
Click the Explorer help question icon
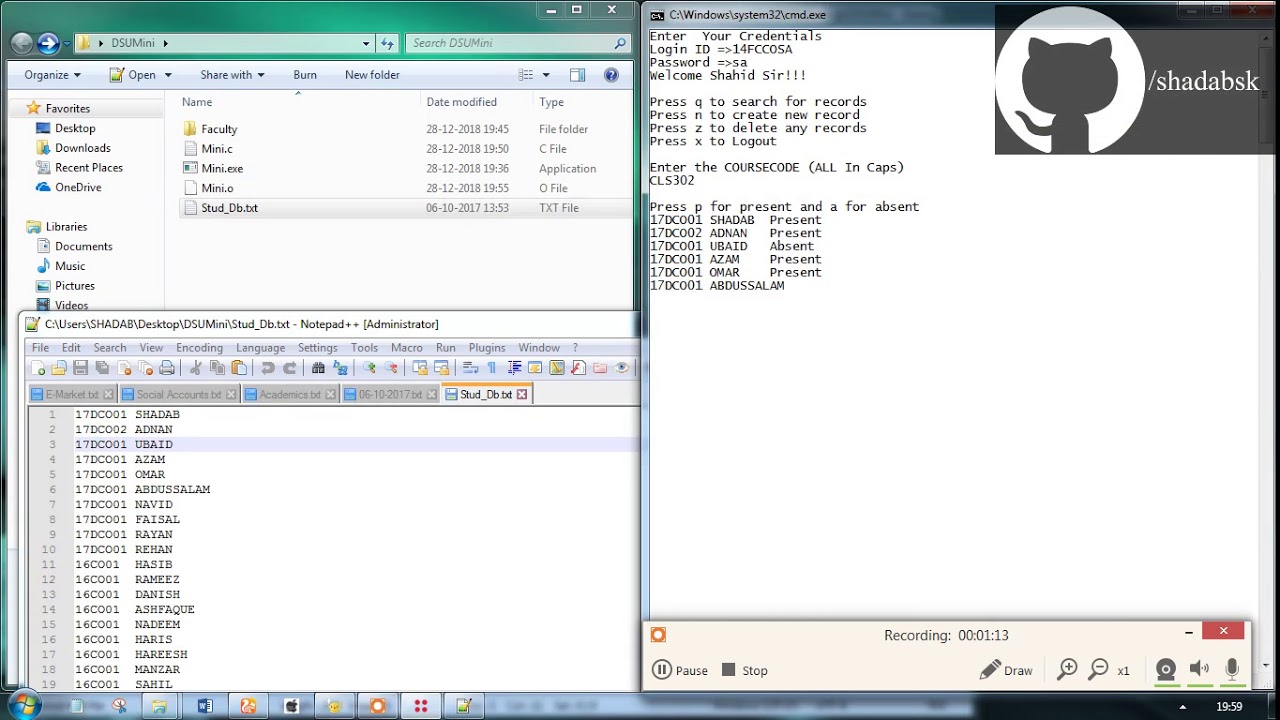pyautogui.click(x=612, y=75)
